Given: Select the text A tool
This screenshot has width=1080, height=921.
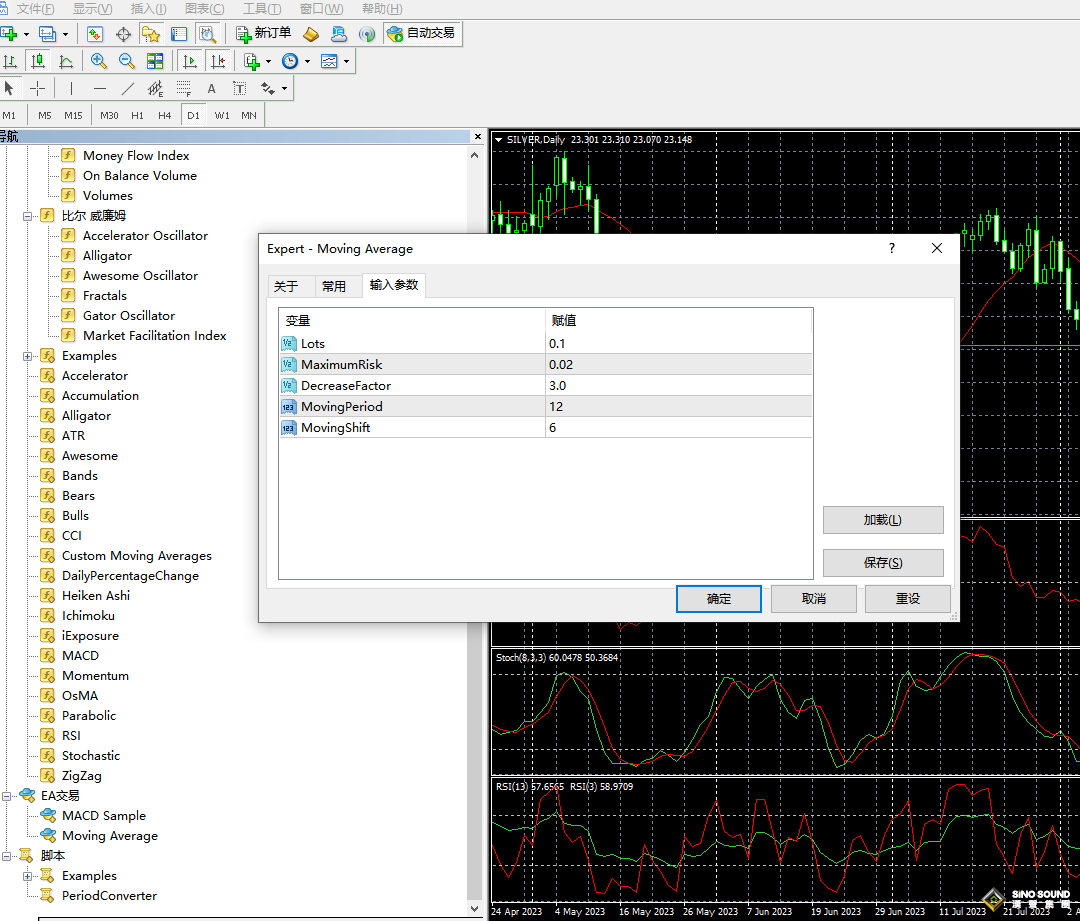Looking at the screenshot, I should pos(211,88).
